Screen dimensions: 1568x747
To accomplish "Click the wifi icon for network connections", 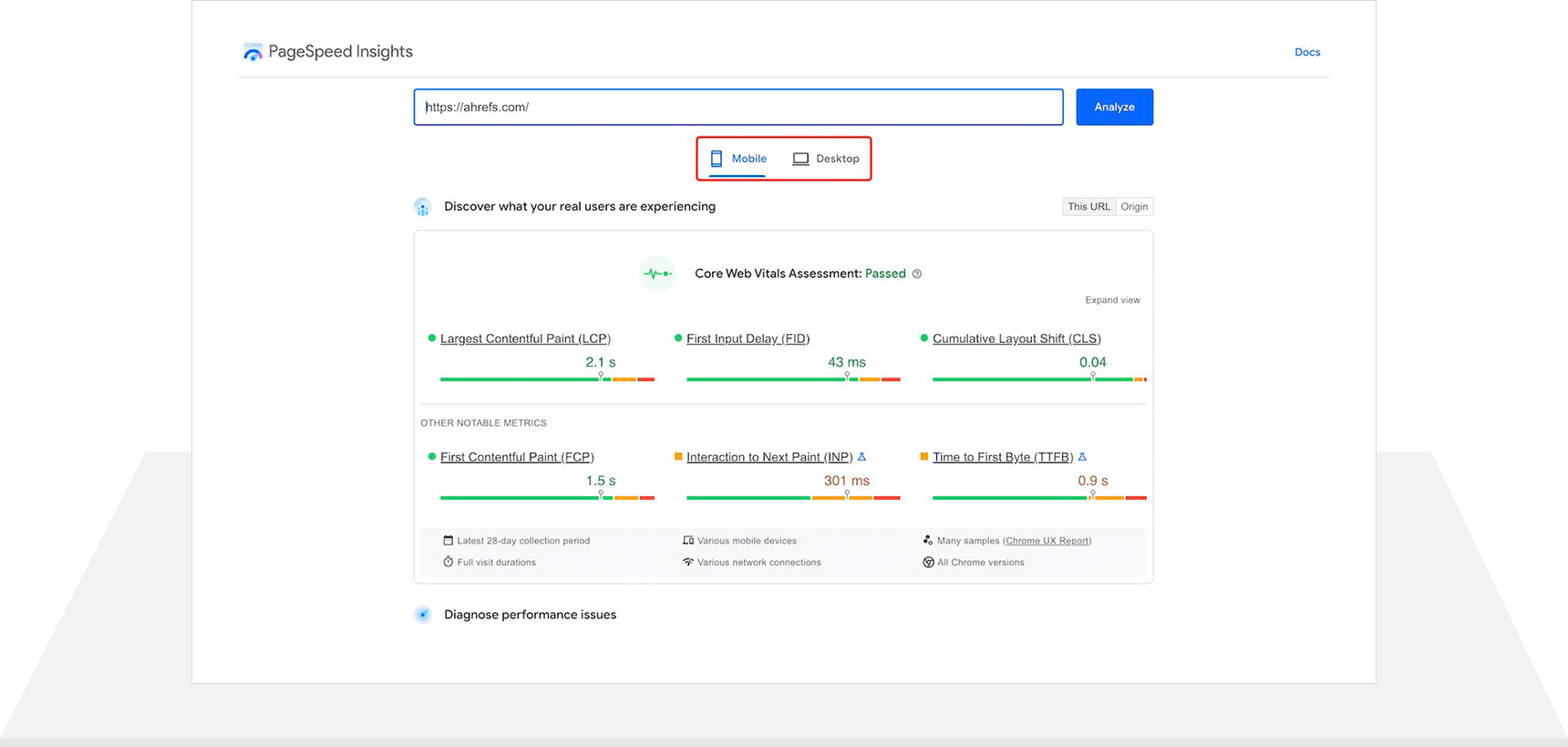I will click(x=688, y=562).
